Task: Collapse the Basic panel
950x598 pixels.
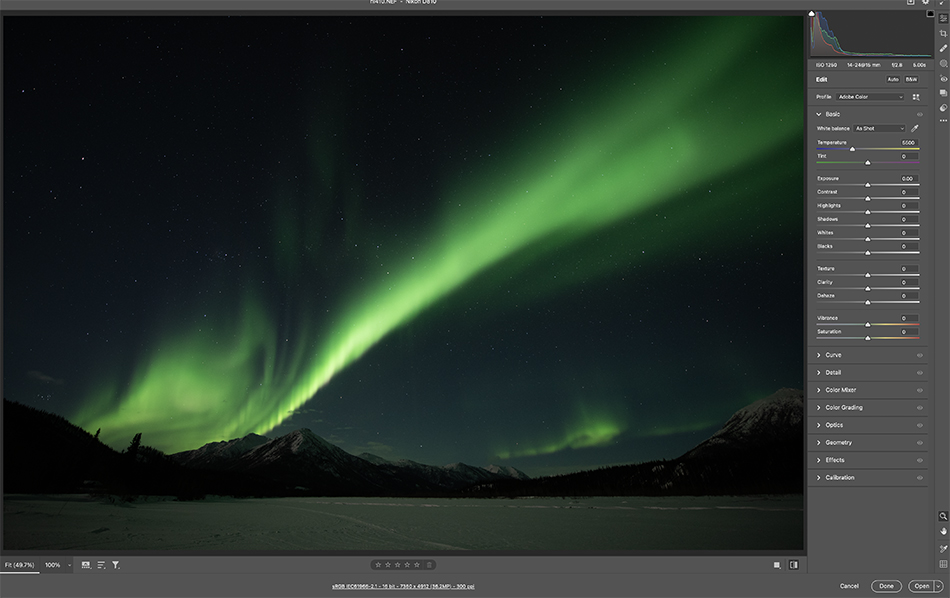Action: pyautogui.click(x=819, y=114)
